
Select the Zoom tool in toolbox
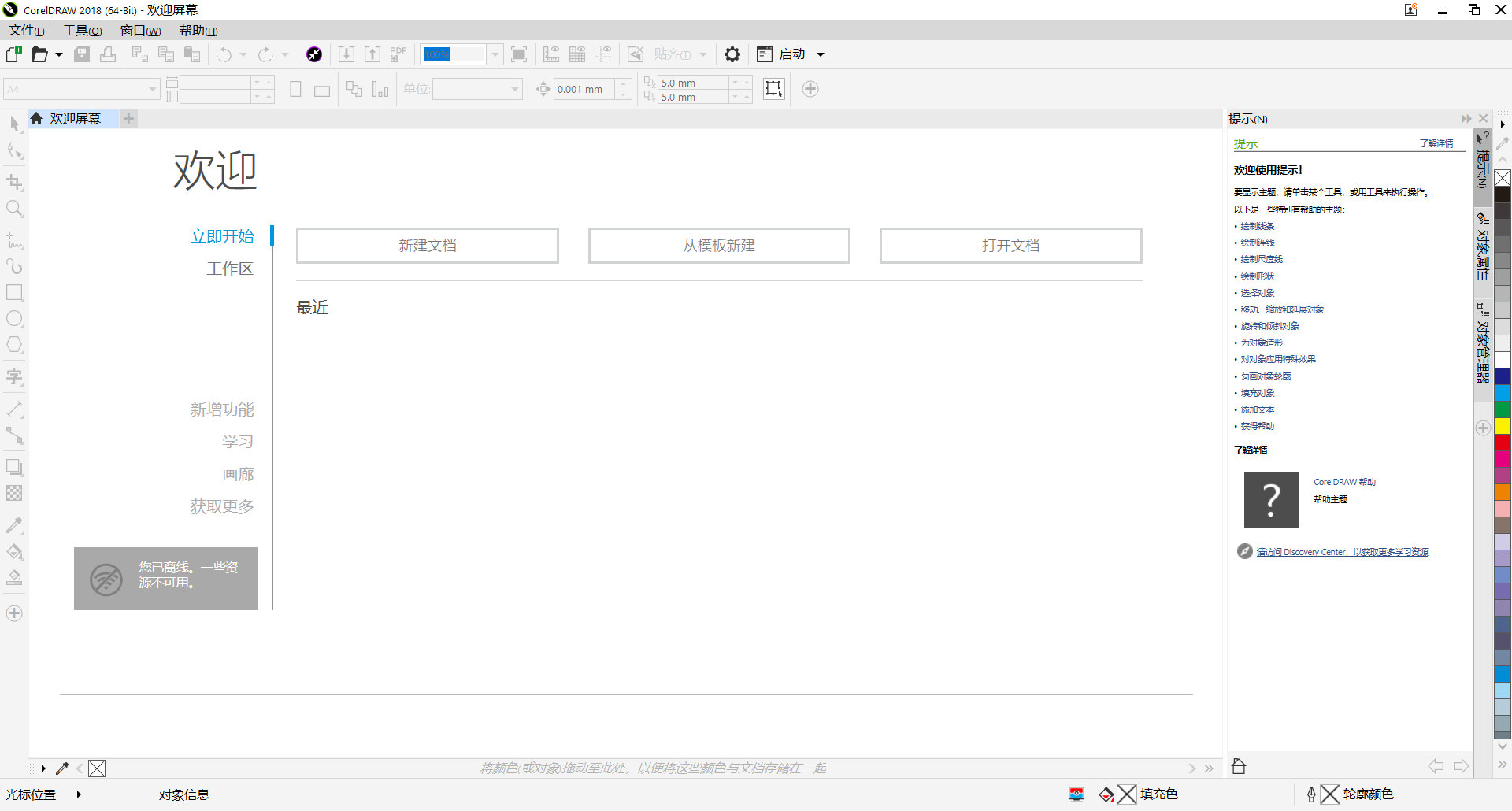coord(14,209)
